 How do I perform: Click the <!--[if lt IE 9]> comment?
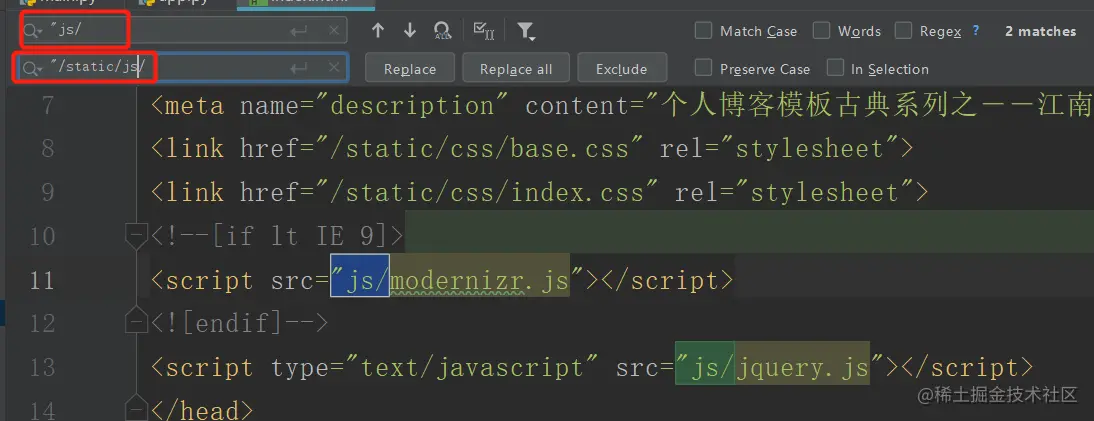tap(278, 236)
